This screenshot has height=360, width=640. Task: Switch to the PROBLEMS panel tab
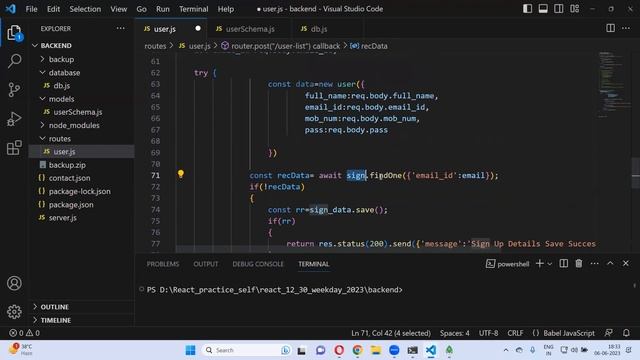(163, 264)
